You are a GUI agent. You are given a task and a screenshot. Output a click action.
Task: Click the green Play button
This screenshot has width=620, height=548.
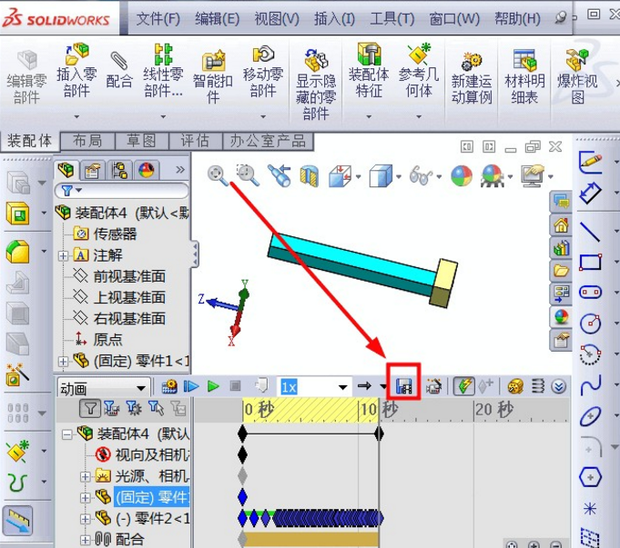point(213,386)
